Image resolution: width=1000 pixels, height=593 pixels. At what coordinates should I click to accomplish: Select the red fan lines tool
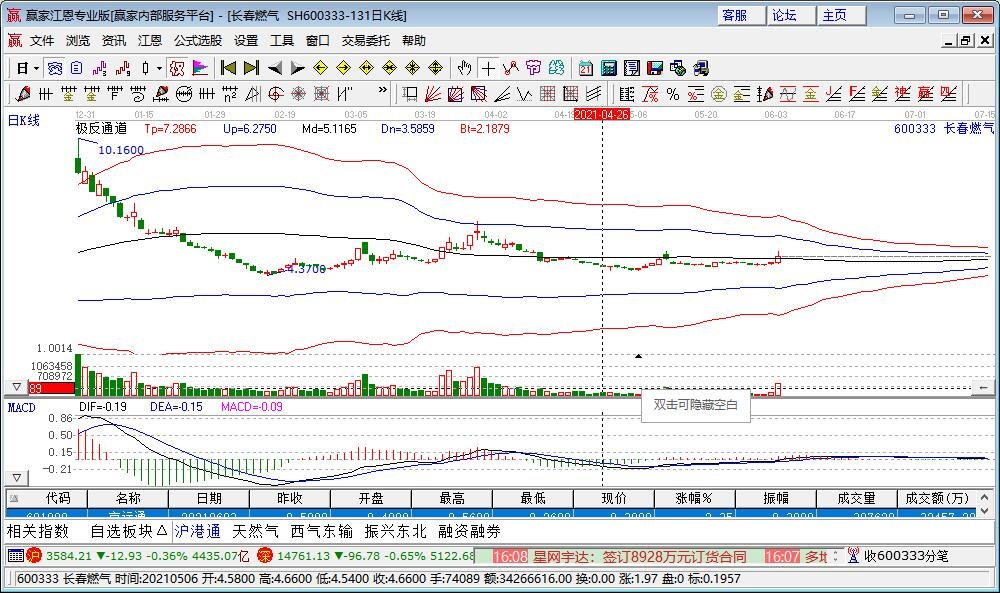coord(432,94)
